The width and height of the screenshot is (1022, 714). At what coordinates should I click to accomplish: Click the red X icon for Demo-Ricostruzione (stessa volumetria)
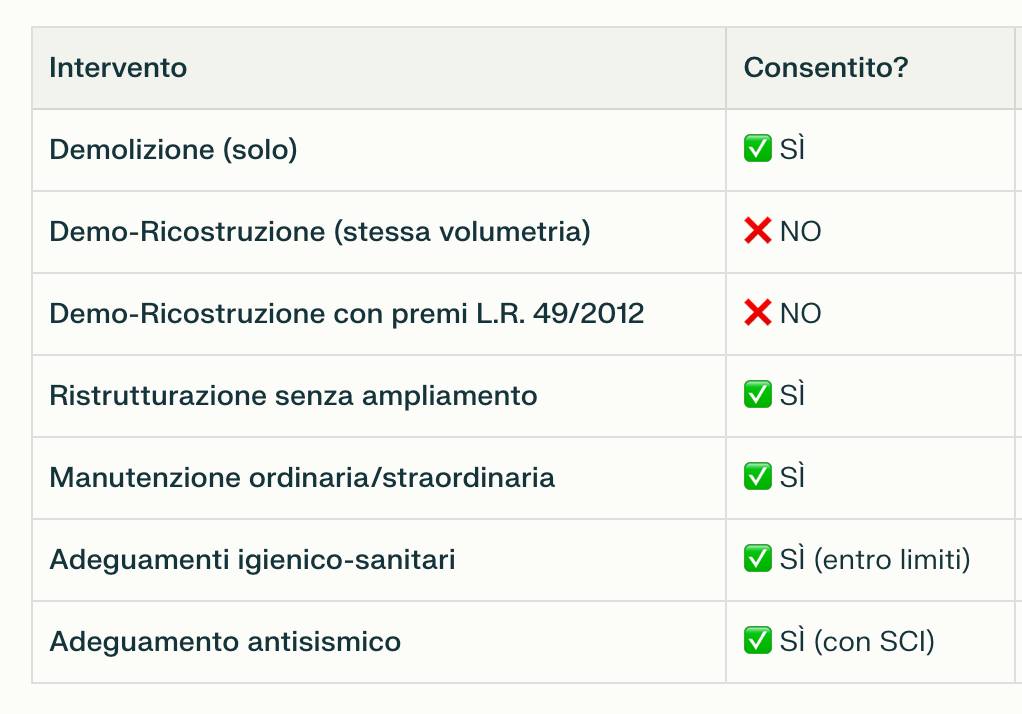pos(757,231)
